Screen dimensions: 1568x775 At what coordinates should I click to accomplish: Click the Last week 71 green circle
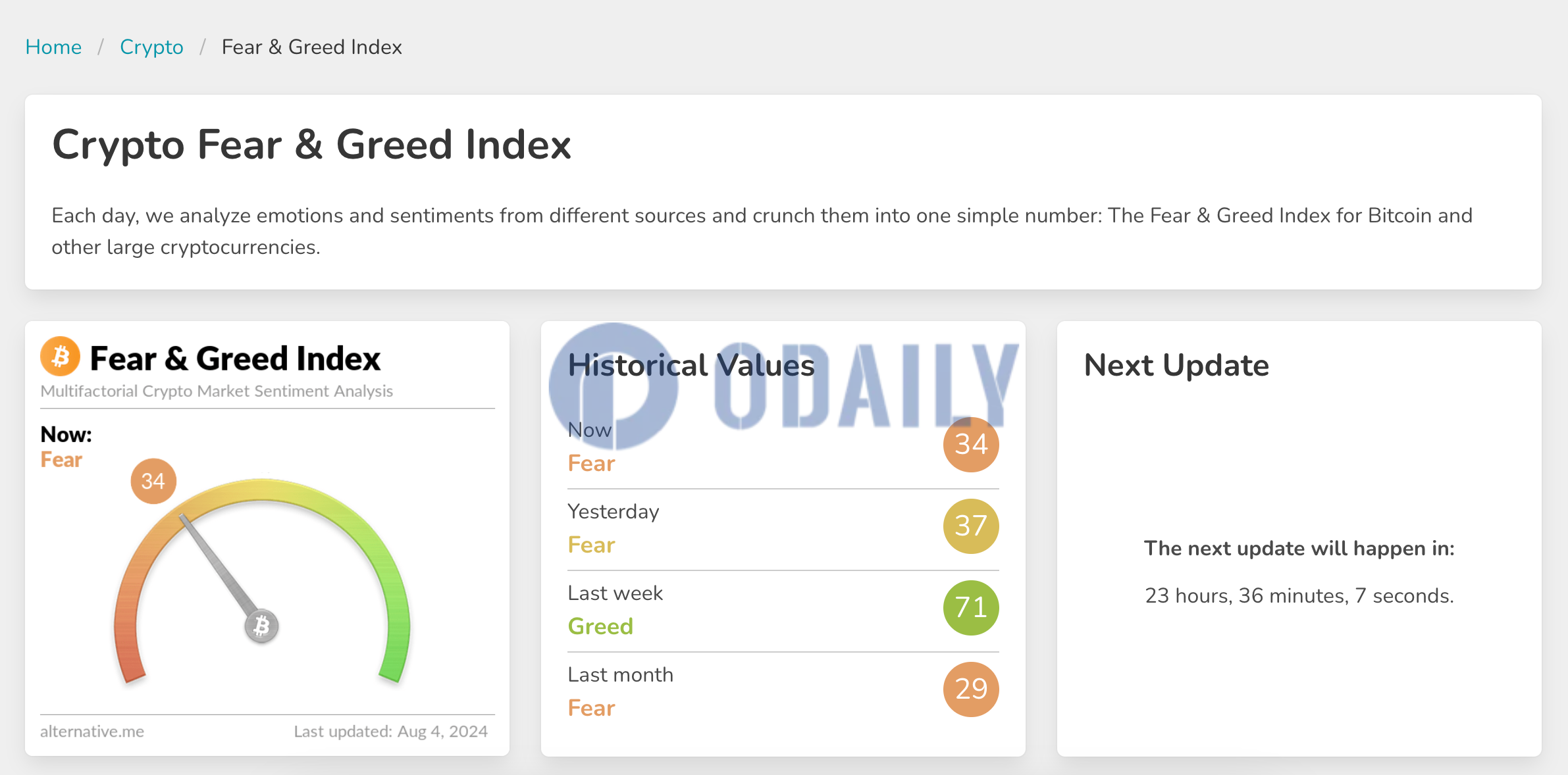tap(971, 607)
